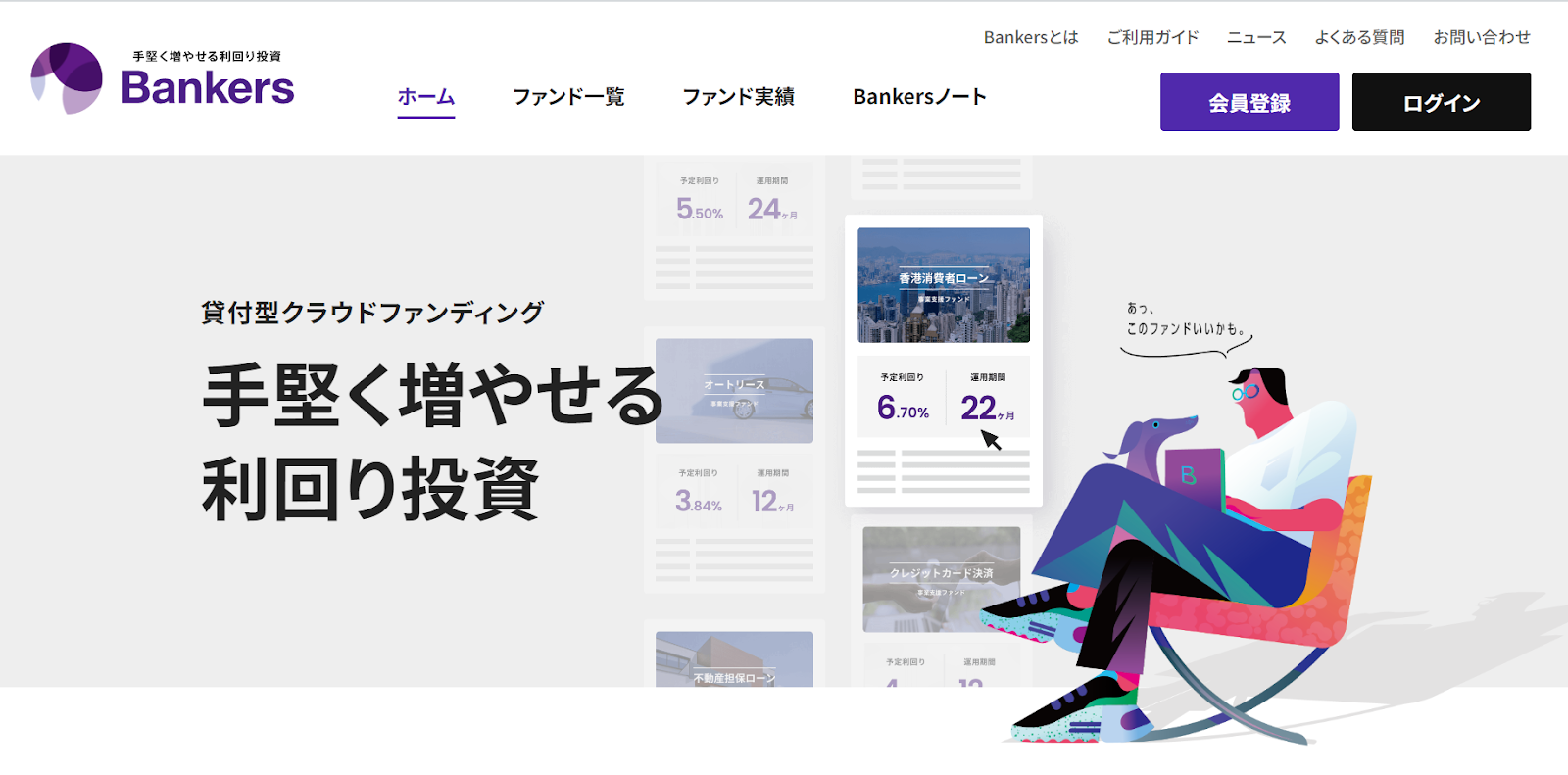The width and height of the screenshot is (1568, 775).
Task: Open the ホーム navigation tab
Action: click(426, 97)
